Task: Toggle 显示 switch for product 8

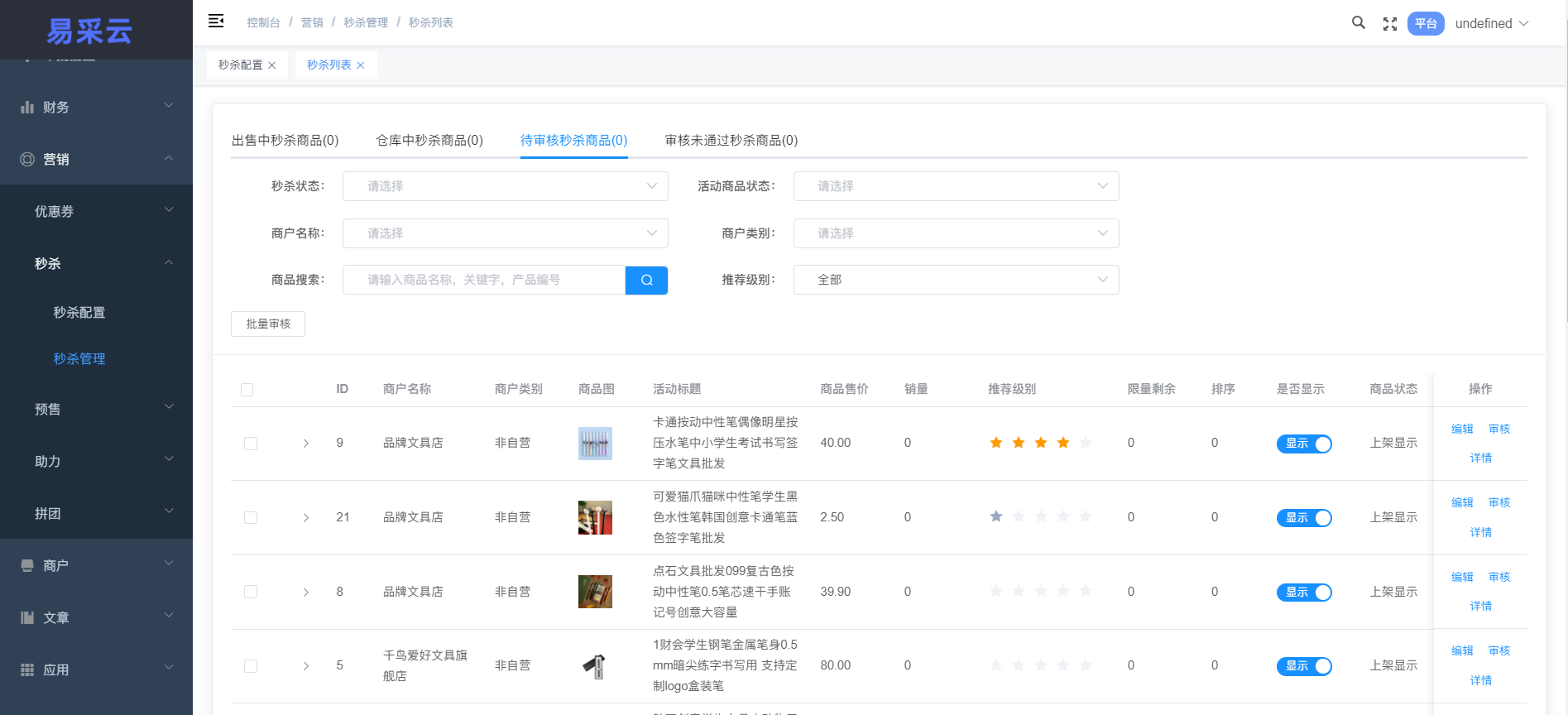Action: click(1304, 593)
